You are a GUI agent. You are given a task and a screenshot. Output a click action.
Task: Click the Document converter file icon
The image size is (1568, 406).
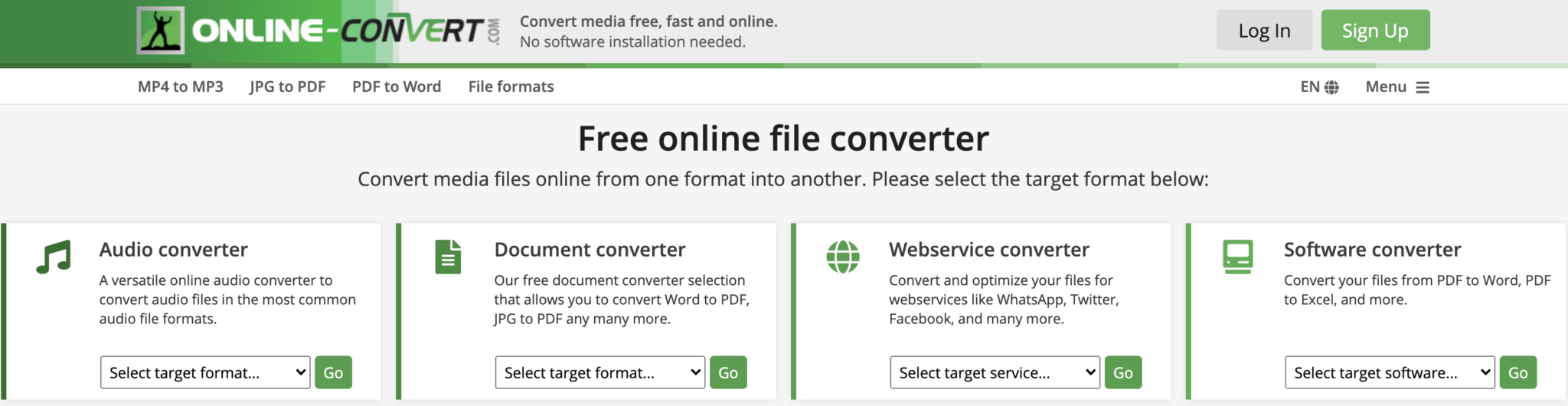(448, 257)
